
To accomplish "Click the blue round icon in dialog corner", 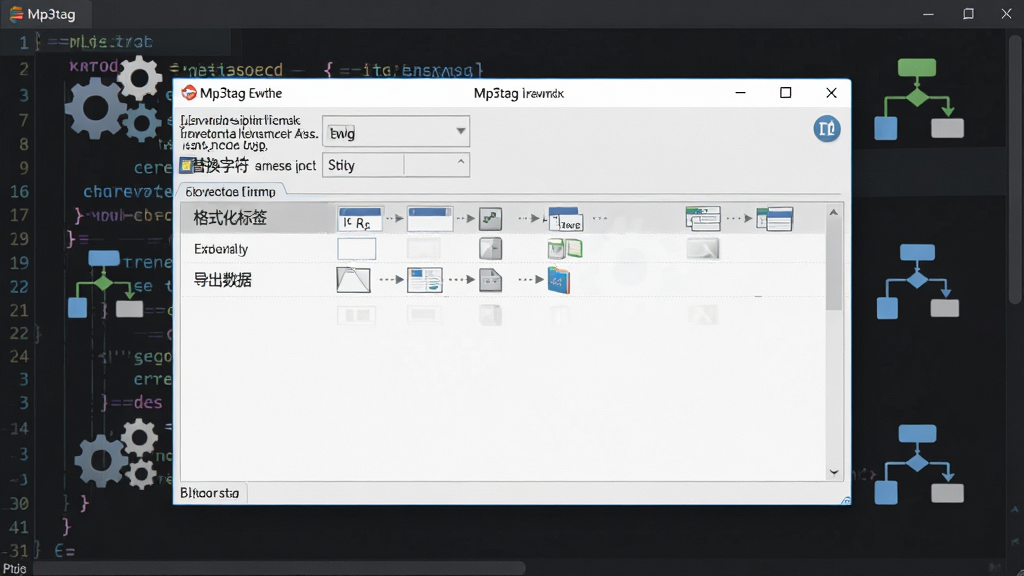I will pyautogui.click(x=827, y=129).
